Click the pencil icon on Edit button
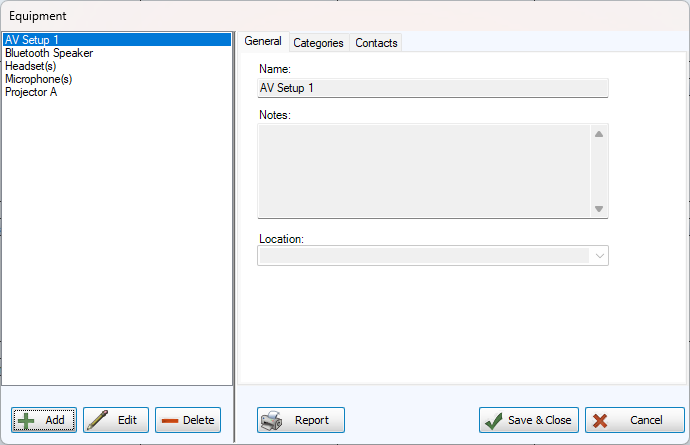 point(98,420)
